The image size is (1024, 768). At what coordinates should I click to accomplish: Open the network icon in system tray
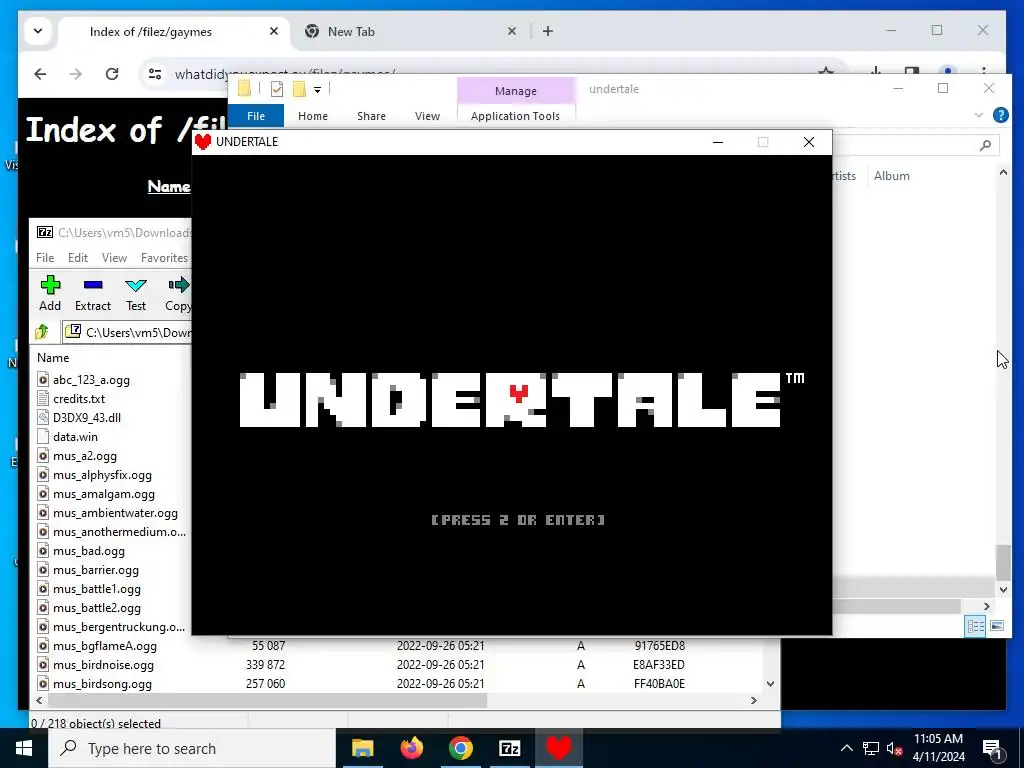871,748
